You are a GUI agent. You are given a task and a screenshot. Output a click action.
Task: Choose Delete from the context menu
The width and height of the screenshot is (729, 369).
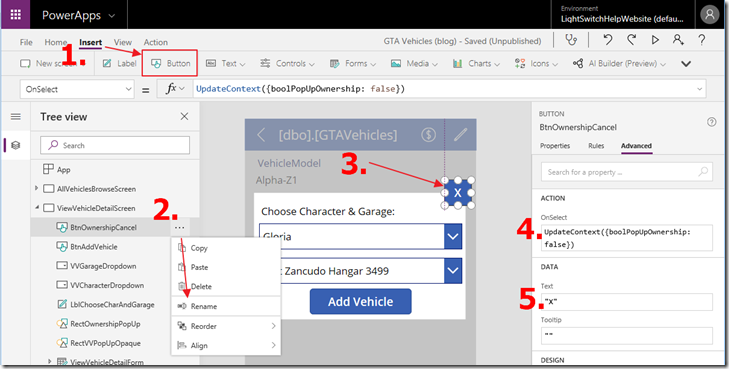tap(226, 287)
